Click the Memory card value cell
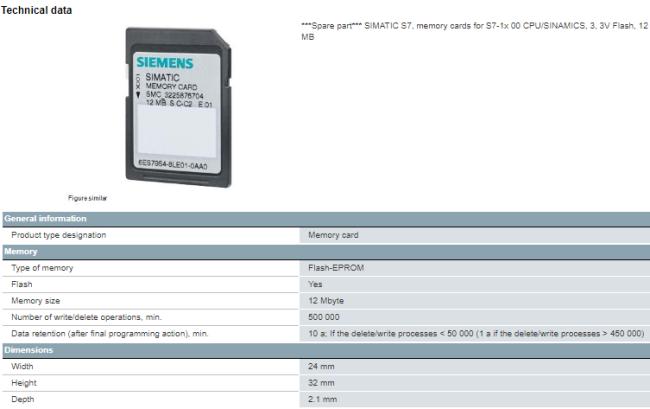The image size is (650, 409). 333,235
